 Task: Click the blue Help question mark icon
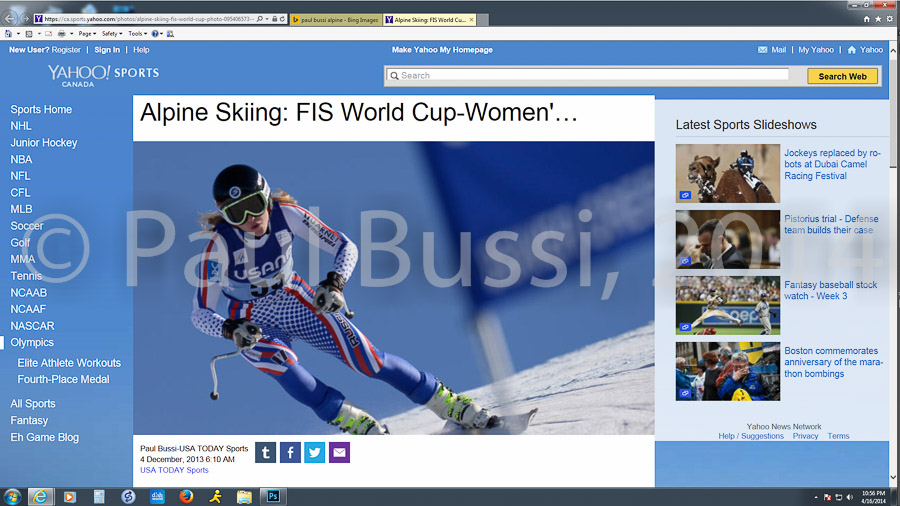click(x=155, y=34)
